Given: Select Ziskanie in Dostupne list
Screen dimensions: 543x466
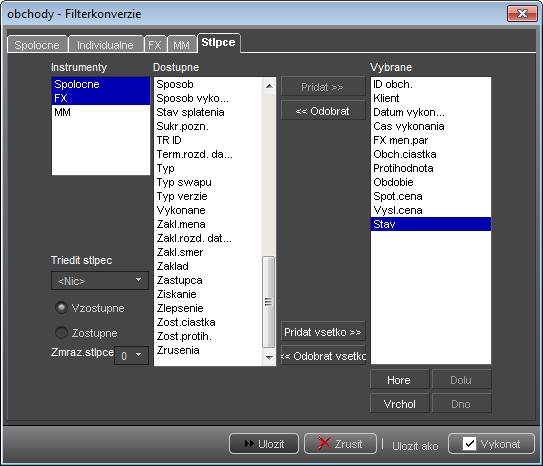Looking at the screenshot, I should [x=208, y=294].
